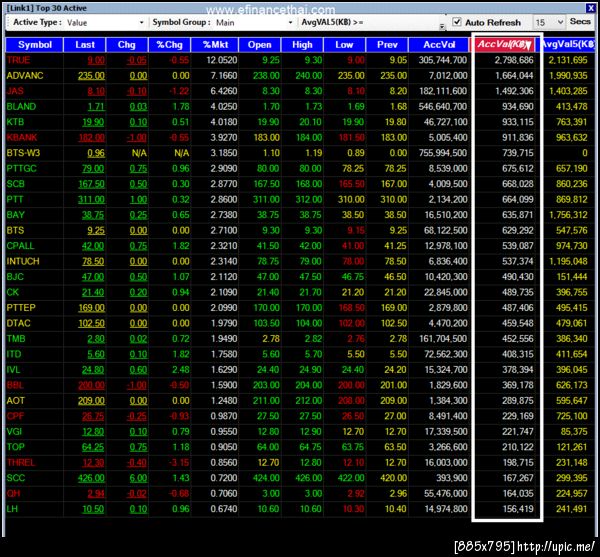Sort by the Last column header
Screen dimensions: 600x557
pyautogui.click(x=85, y=45)
